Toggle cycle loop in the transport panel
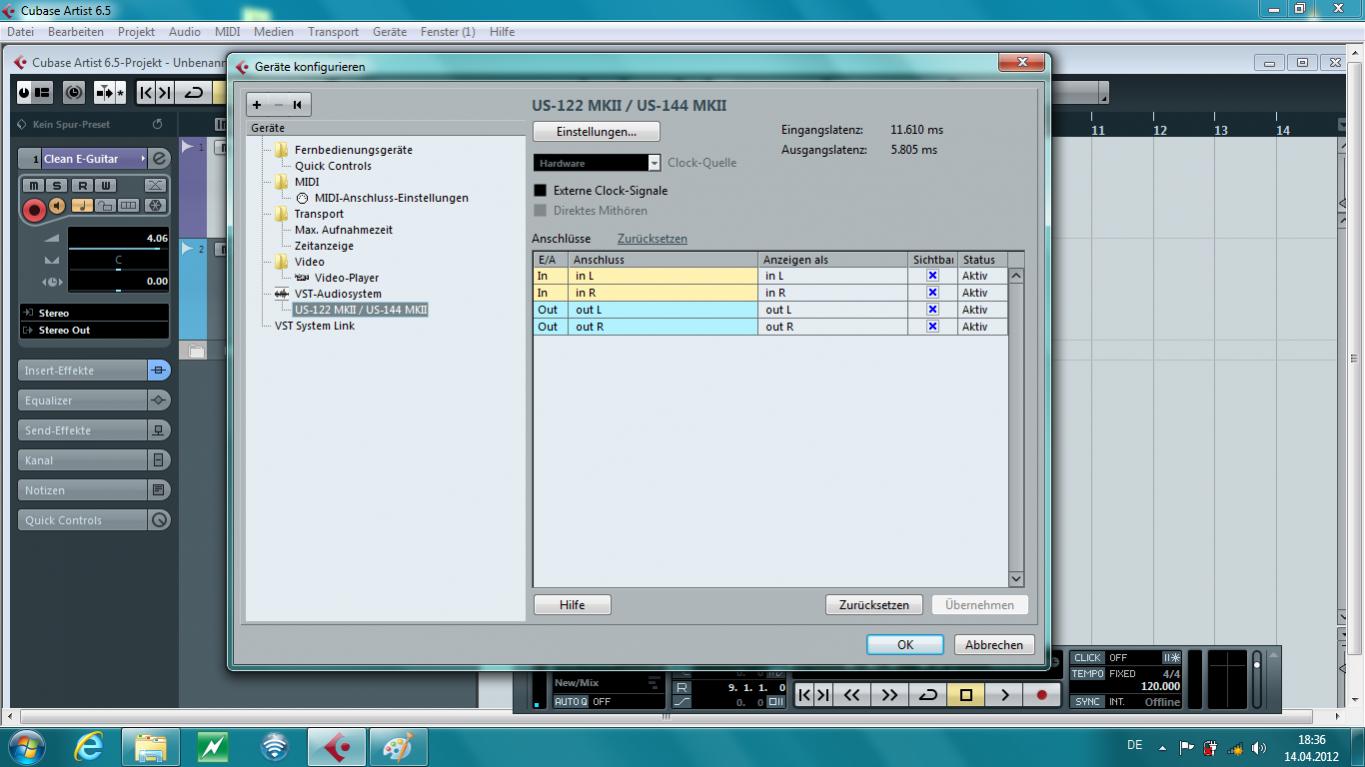Screen dimensions: 1365x767 (x=928, y=695)
